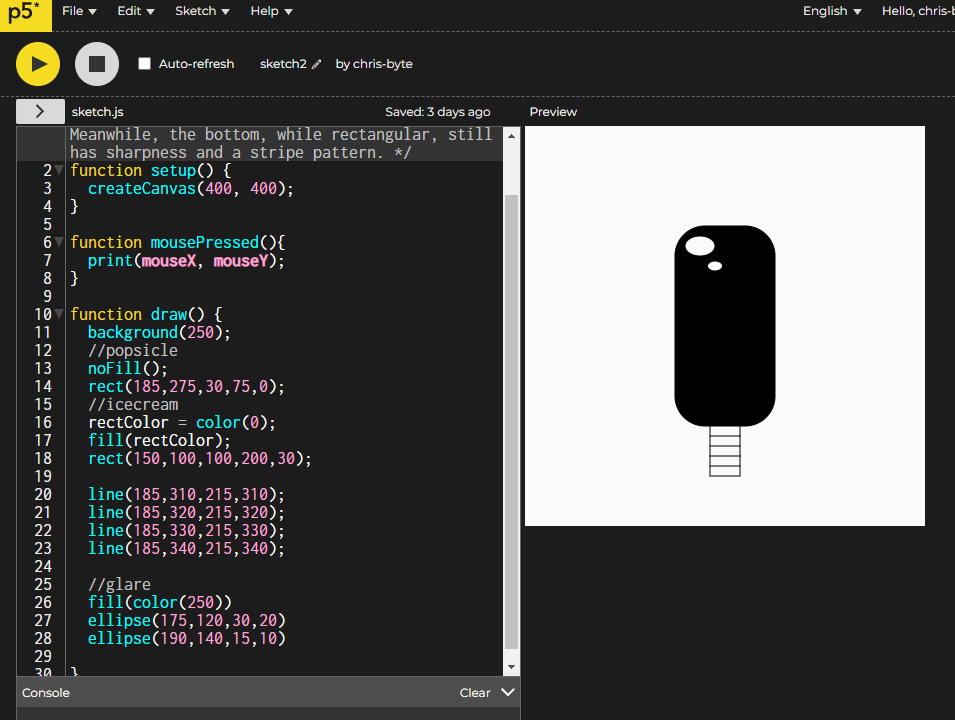Open the Hello, chris account menu
This screenshot has height=720, width=955.
pos(918,11)
